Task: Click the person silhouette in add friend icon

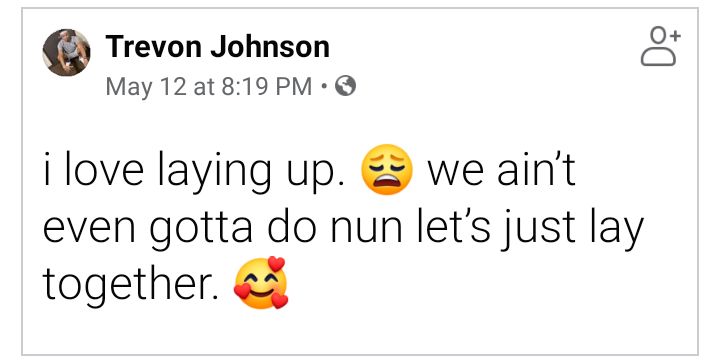Action: pyautogui.click(x=658, y=48)
